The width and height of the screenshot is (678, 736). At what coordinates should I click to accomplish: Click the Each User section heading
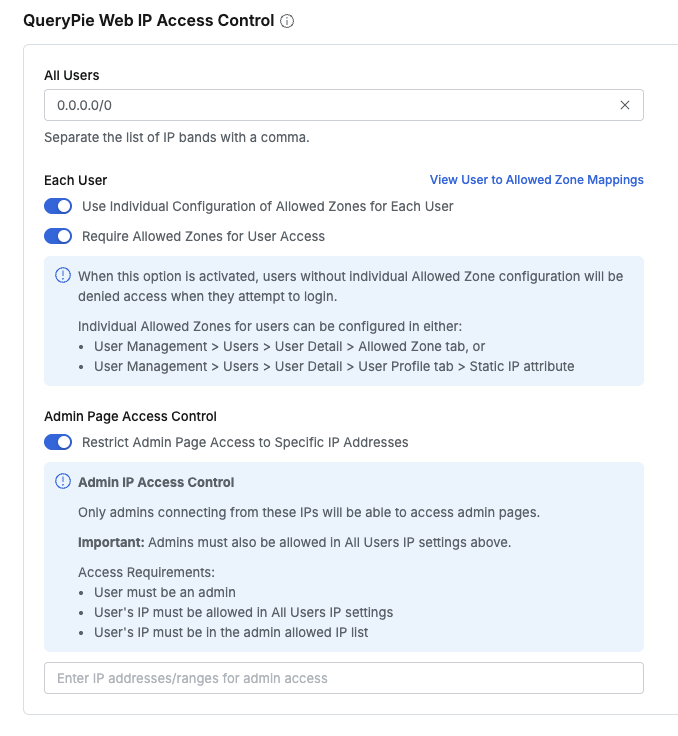pyautogui.click(x=76, y=180)
